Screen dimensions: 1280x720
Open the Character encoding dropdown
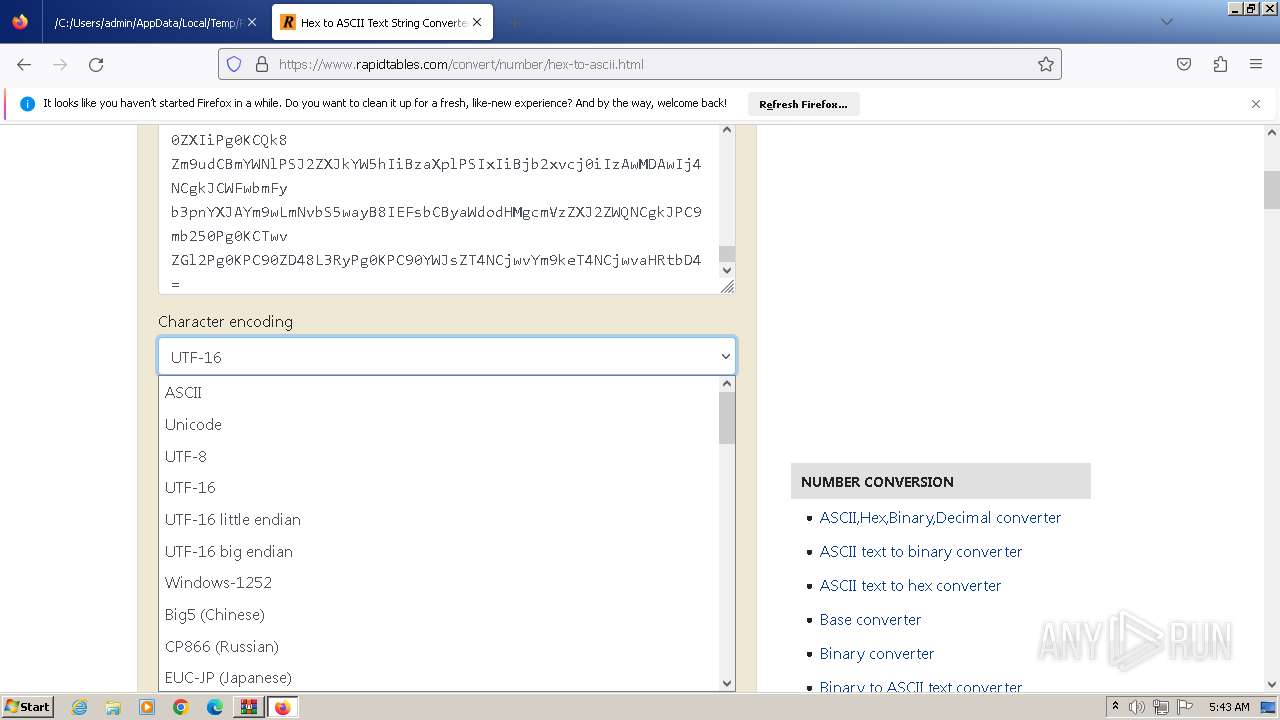(447, 357)
